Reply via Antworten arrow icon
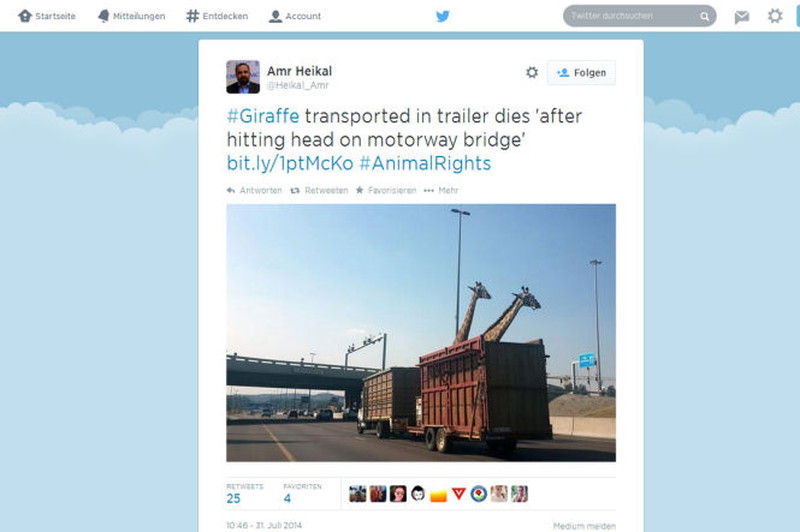This screenshot has width=800, height=532. pos(231,190)
